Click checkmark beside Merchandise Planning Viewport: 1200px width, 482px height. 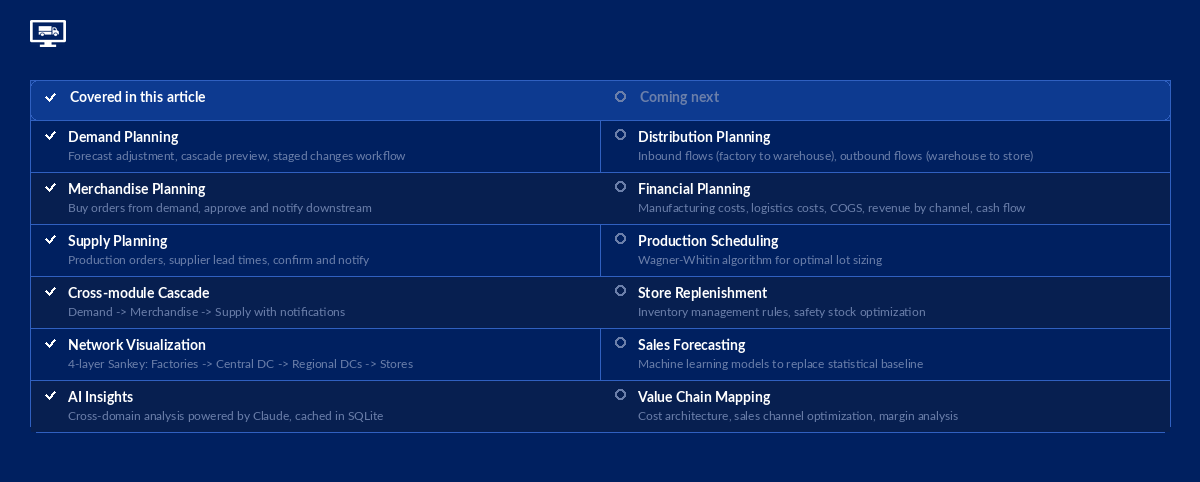coord(50,186)
